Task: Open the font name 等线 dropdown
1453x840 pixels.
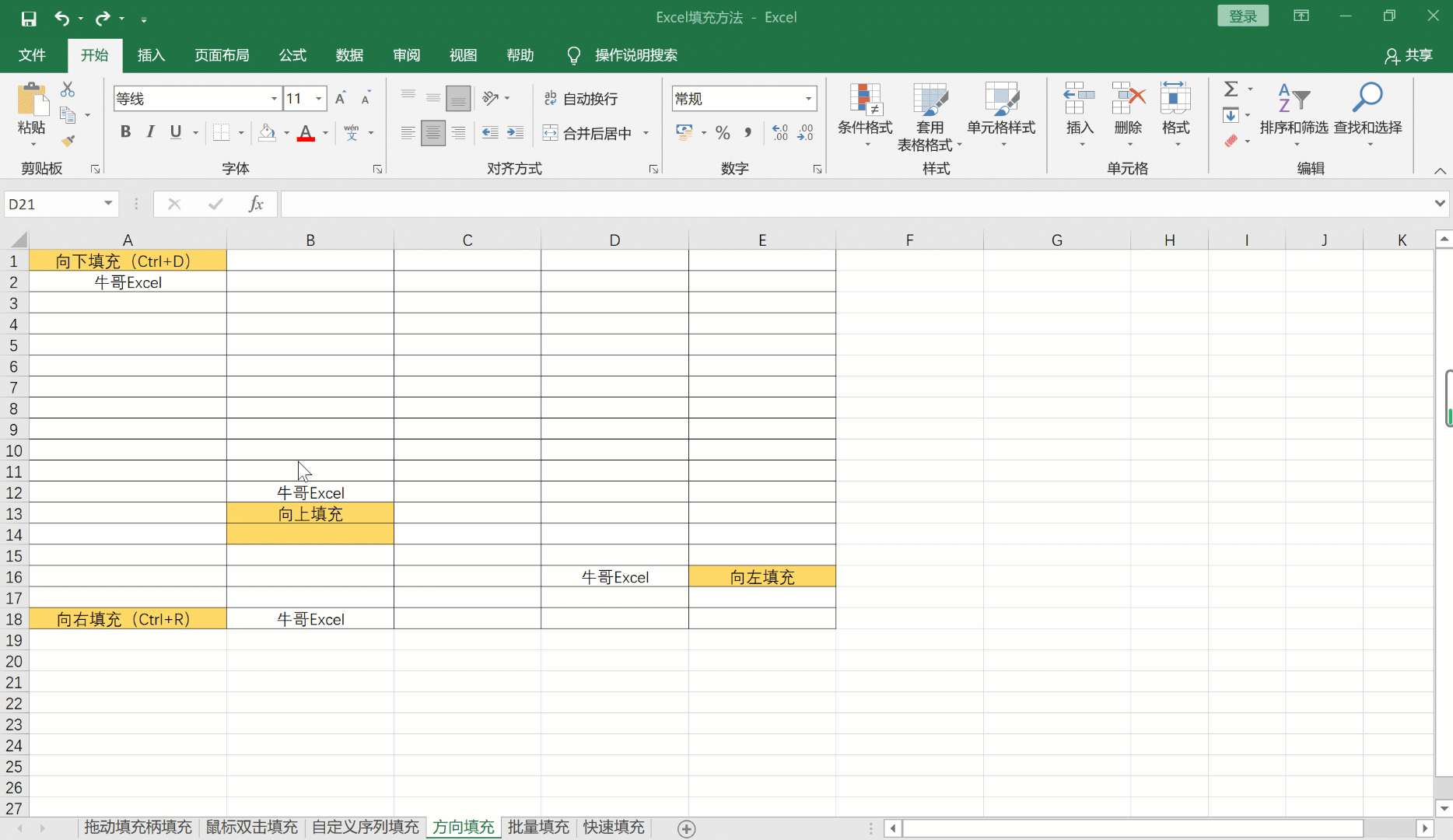Action: pyautogui.click(x=274, y=99)
